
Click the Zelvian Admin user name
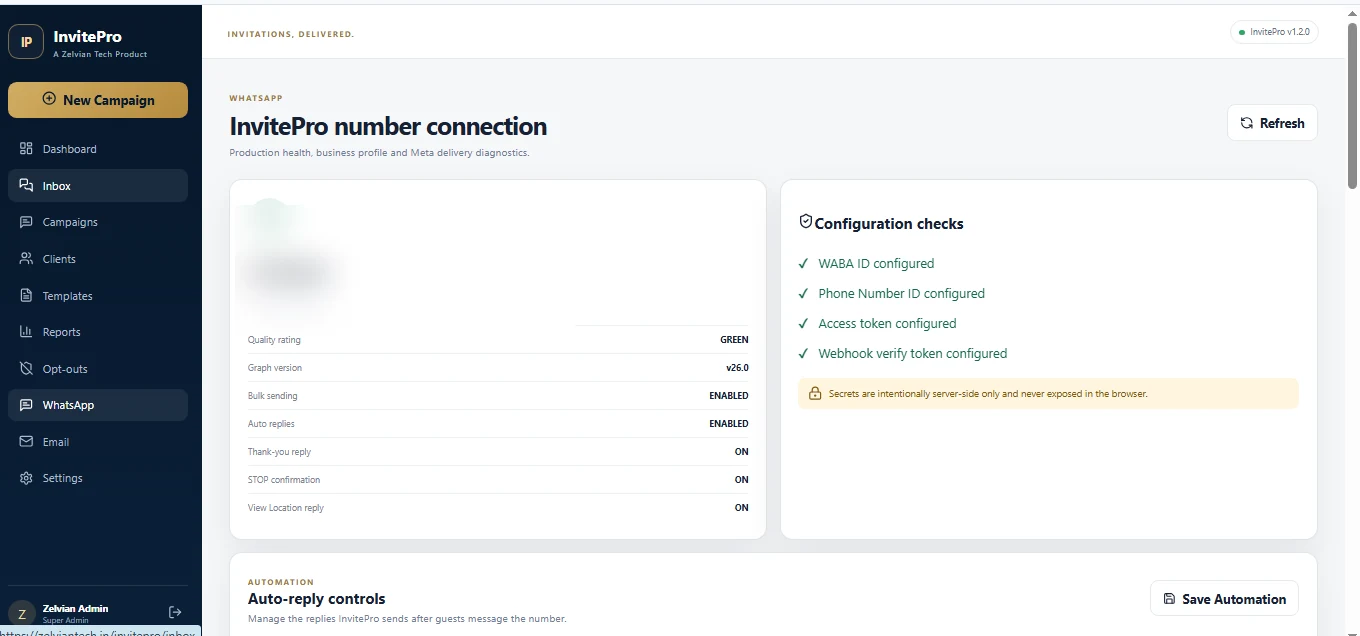[x=75, y=608]
